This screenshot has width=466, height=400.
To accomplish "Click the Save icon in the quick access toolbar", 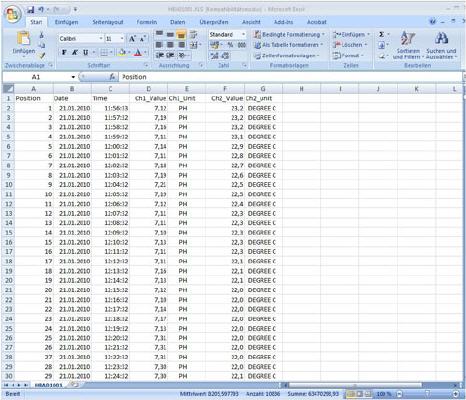I will [31, 10].
